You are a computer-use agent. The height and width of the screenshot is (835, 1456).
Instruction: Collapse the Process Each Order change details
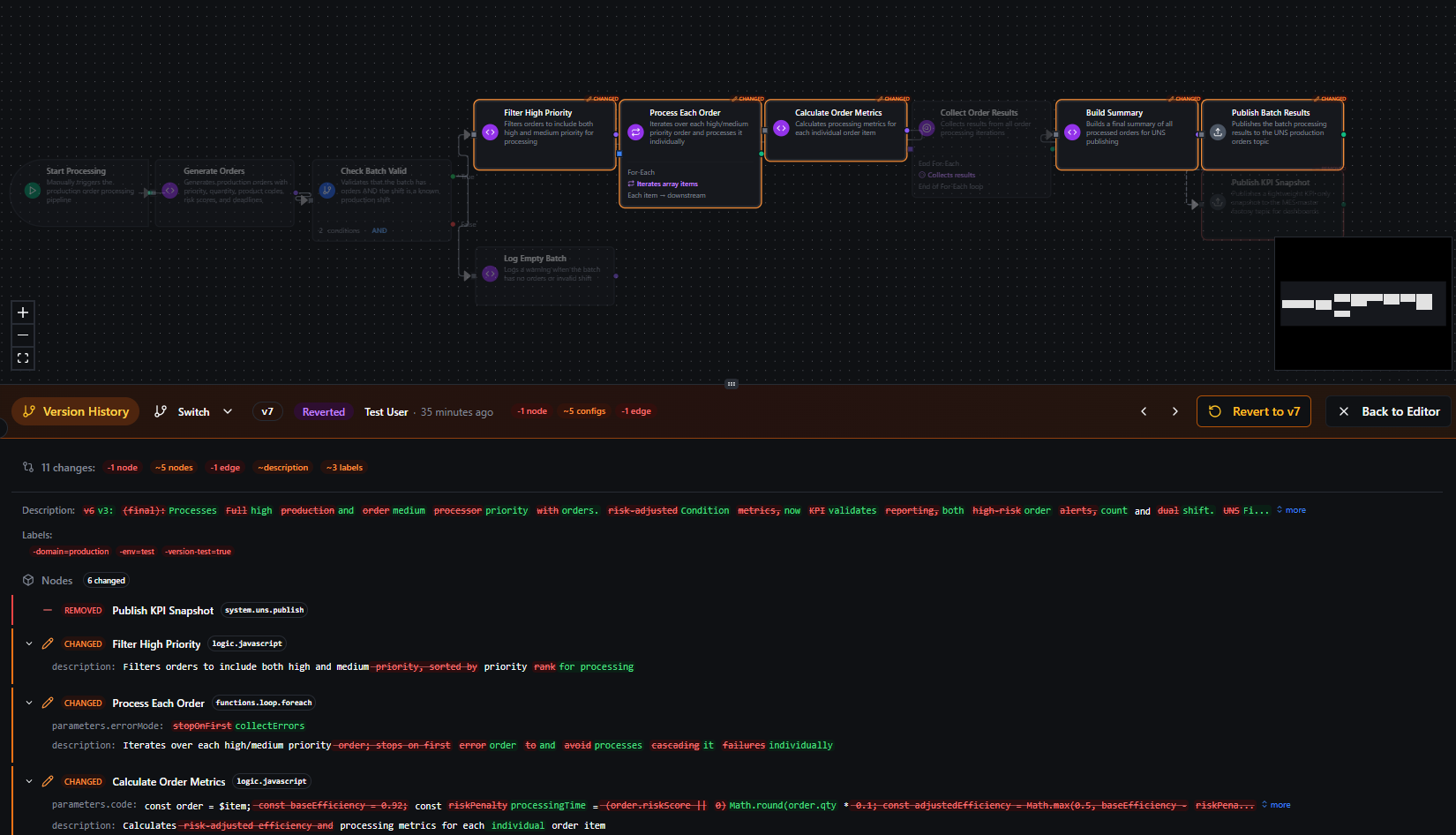coord(28,703)
